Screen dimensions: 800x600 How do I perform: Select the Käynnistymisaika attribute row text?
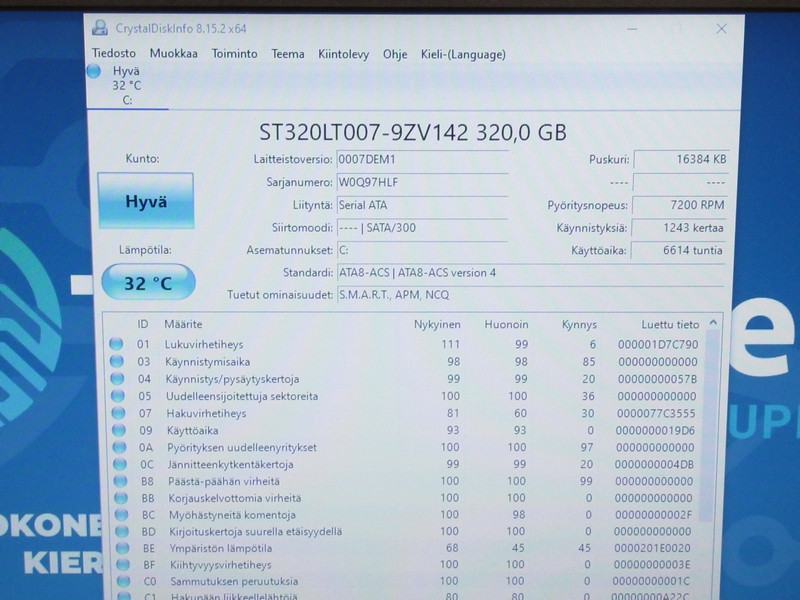pos(208,362)
